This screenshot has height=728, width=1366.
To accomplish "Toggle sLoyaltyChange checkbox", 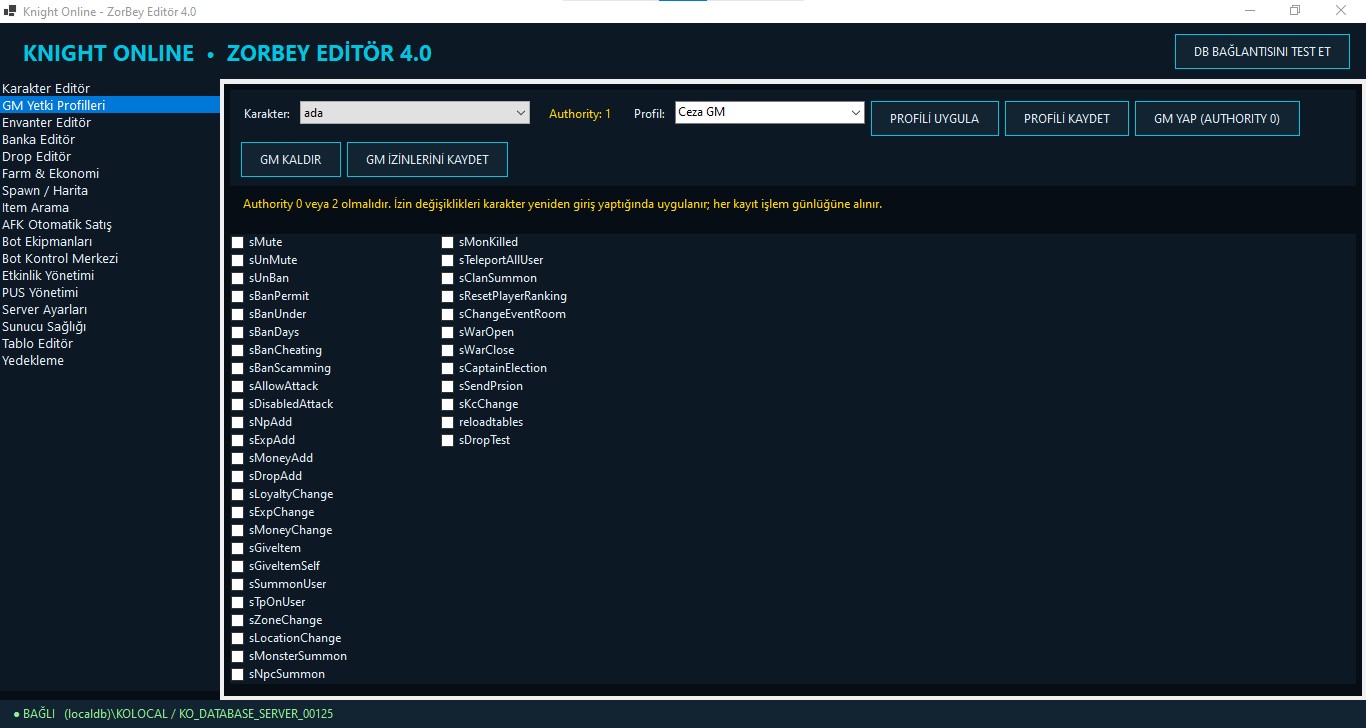I will 238,494.
